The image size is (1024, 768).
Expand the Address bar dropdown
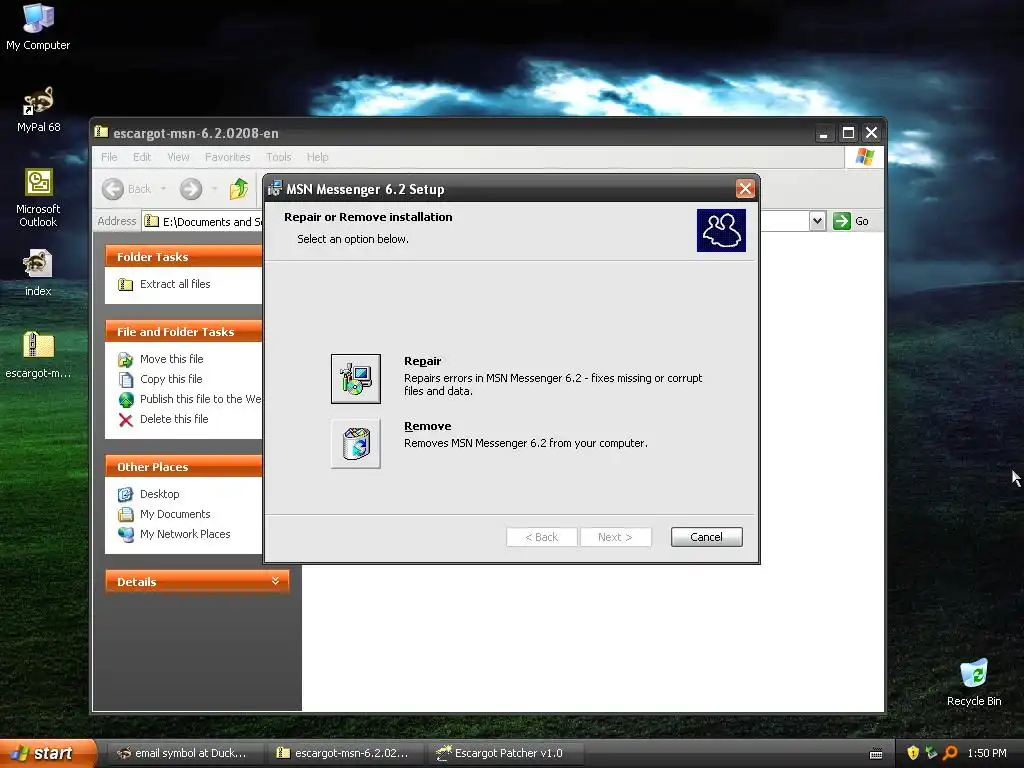pos(817,221)
